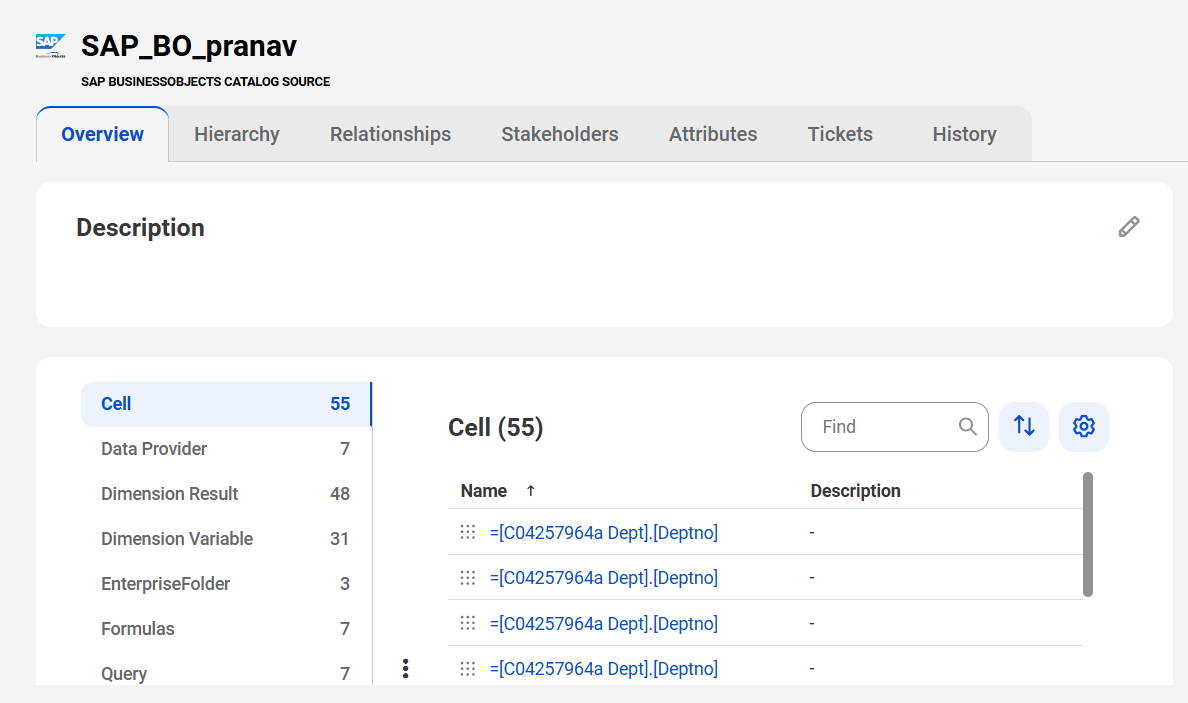Open the first =[C04257964a Dept].[Deptno] link
This screenshot has width=1188, height=703.
(604, 533)
